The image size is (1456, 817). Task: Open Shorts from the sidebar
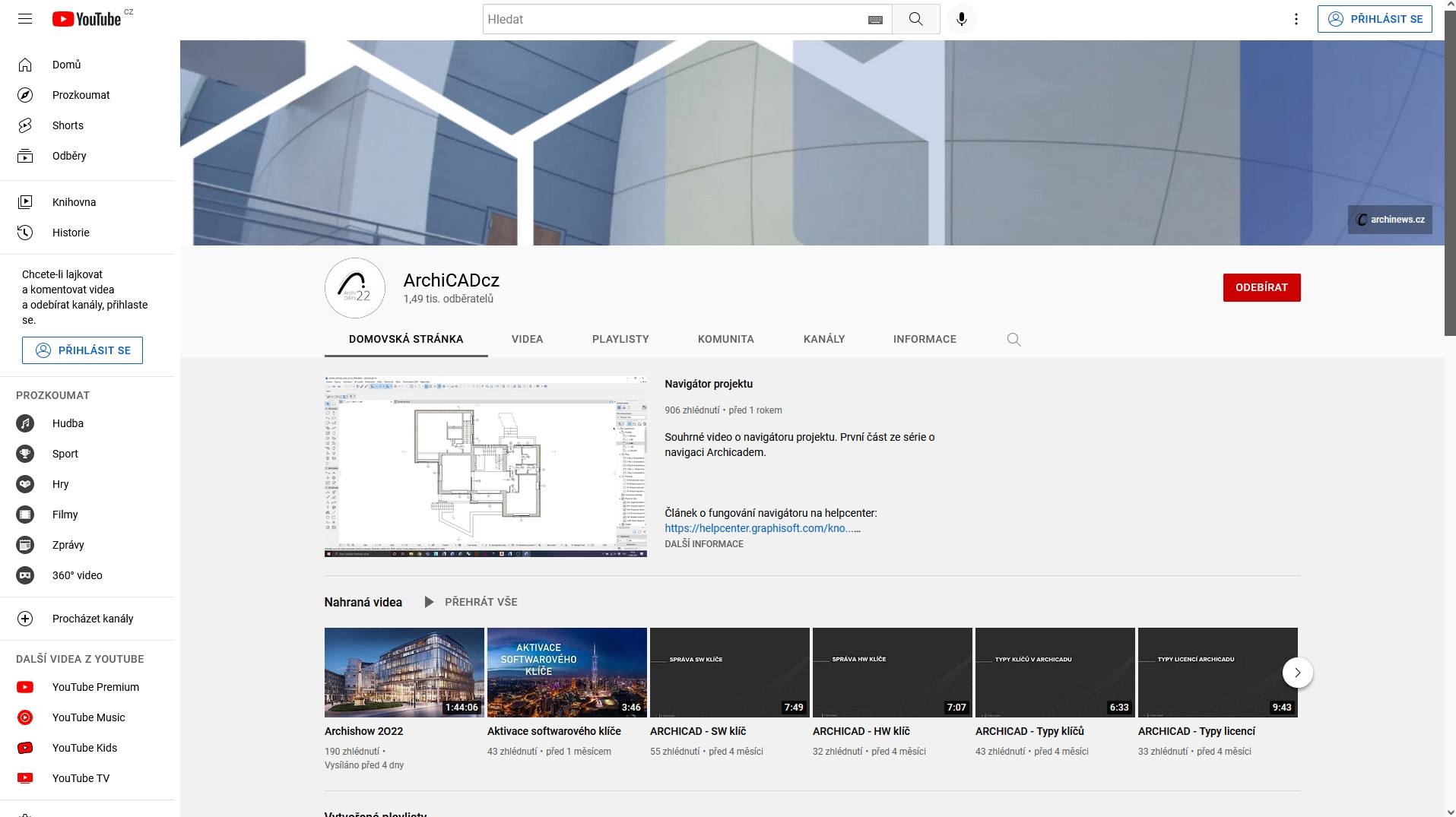68,125
